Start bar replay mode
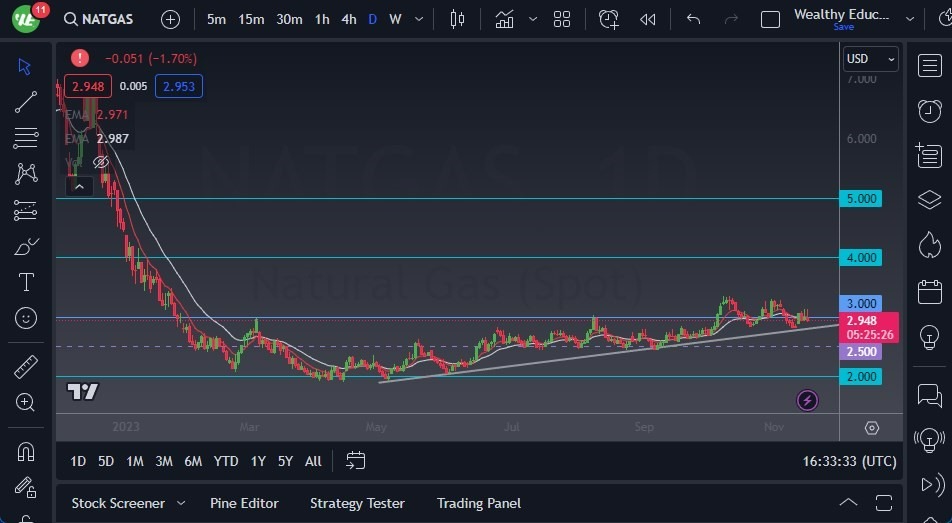Image resolution: width=952 pixels, height=523 pixels. tap(648, 19)
